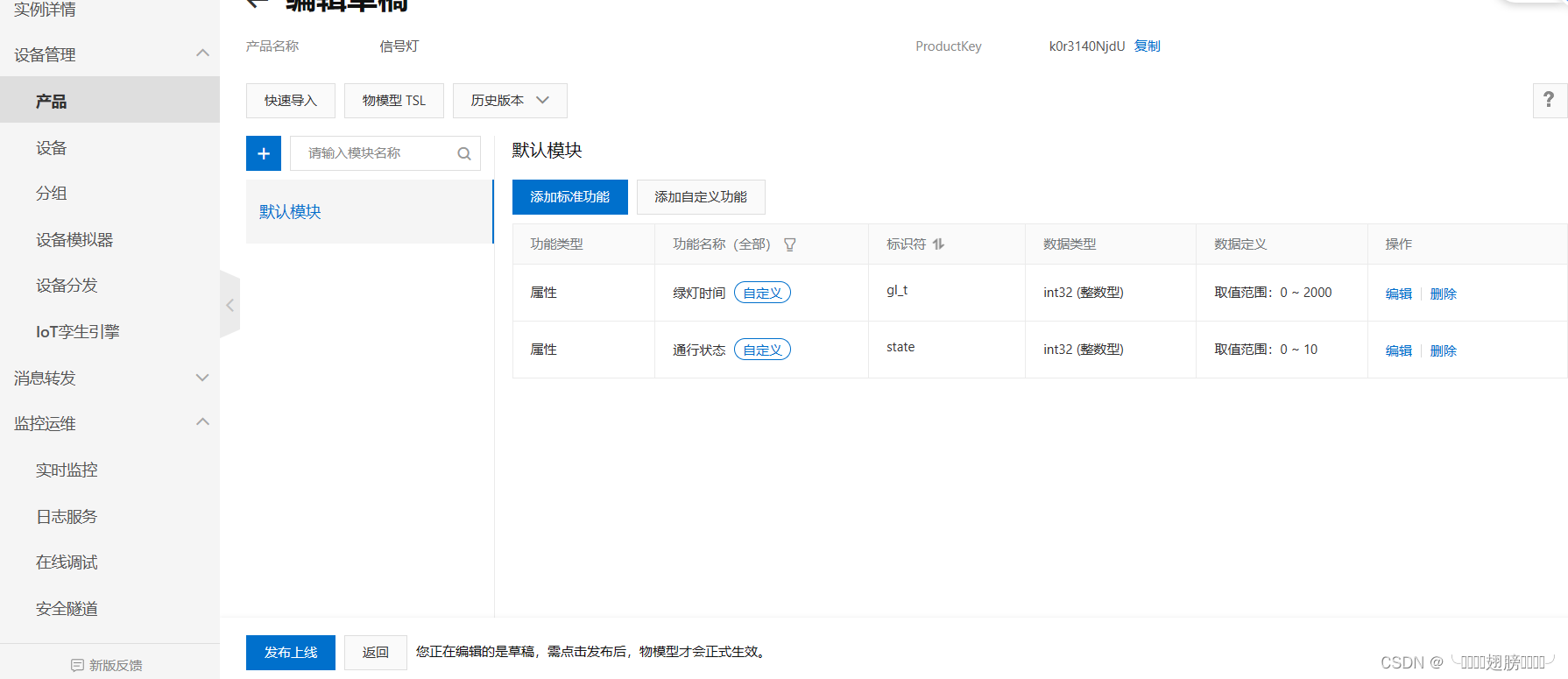1568x679 pixels.
Task: Click the 添加自定义功能 button
Action: coord(701,197)
